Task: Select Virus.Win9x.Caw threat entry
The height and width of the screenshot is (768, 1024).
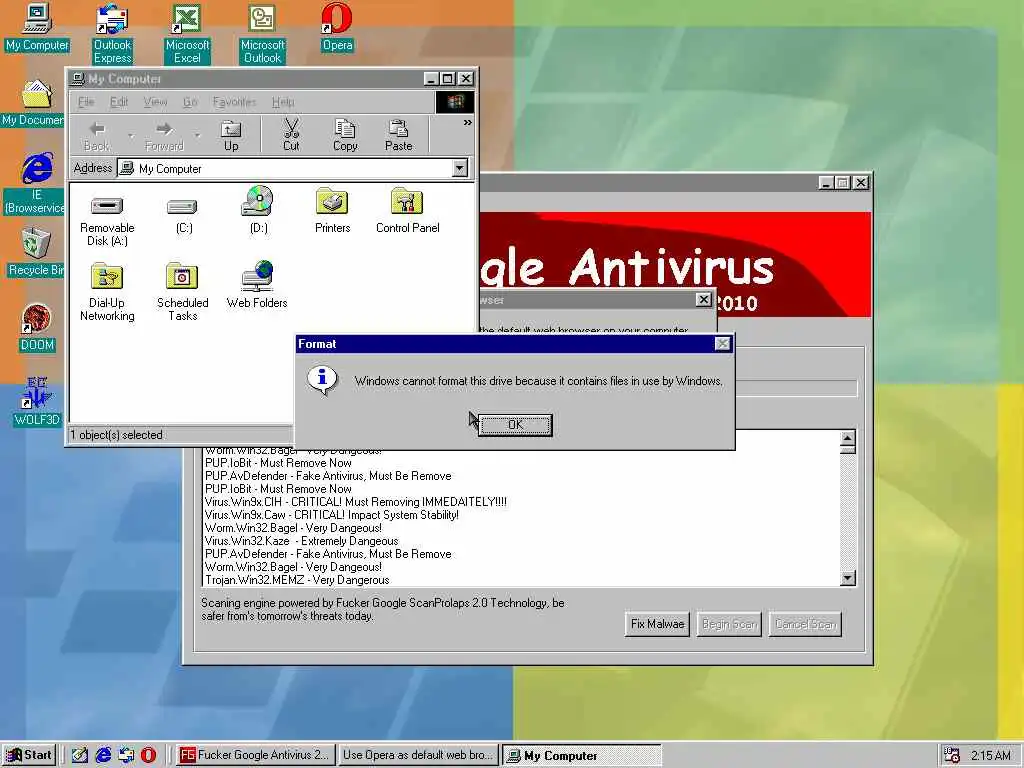Action: click(332, 515)
